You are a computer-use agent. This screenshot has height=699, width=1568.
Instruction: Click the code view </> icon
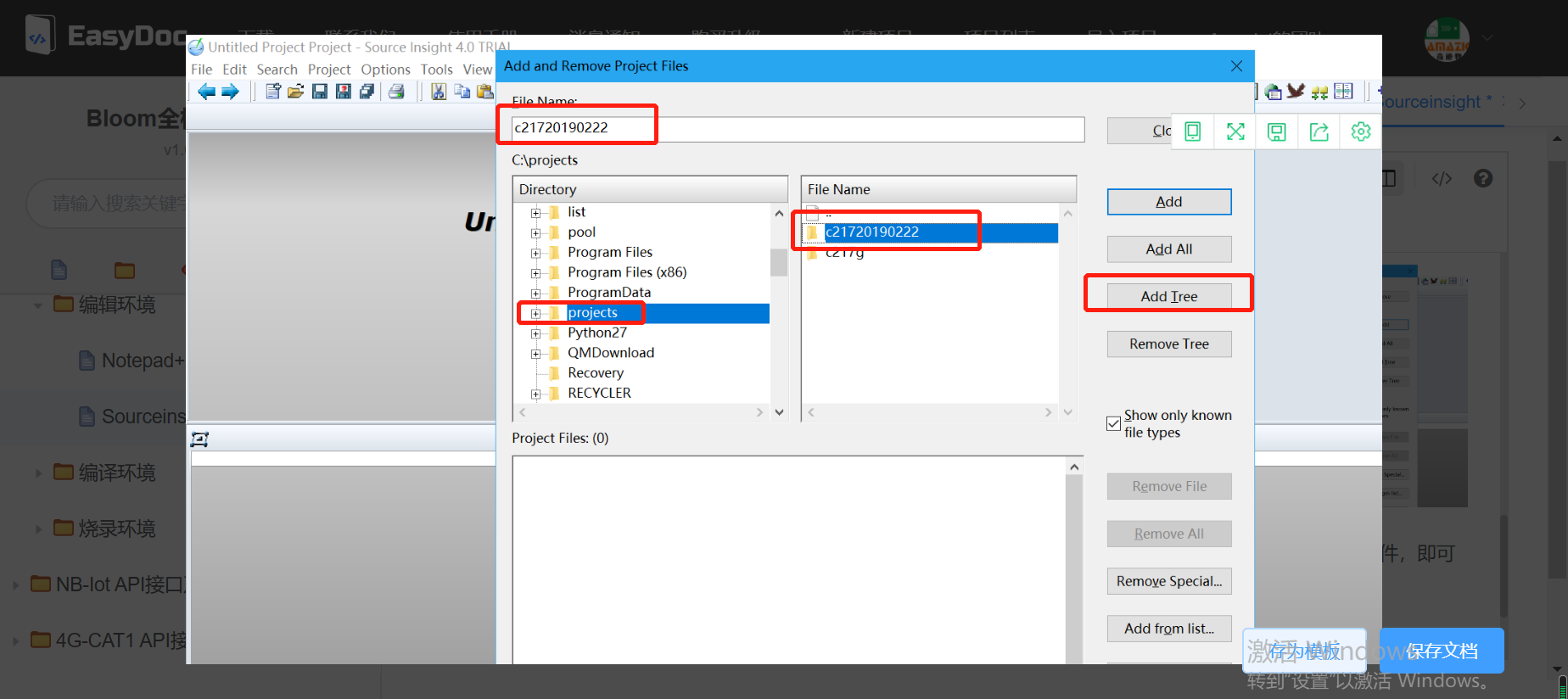(x=1442, y=178)
